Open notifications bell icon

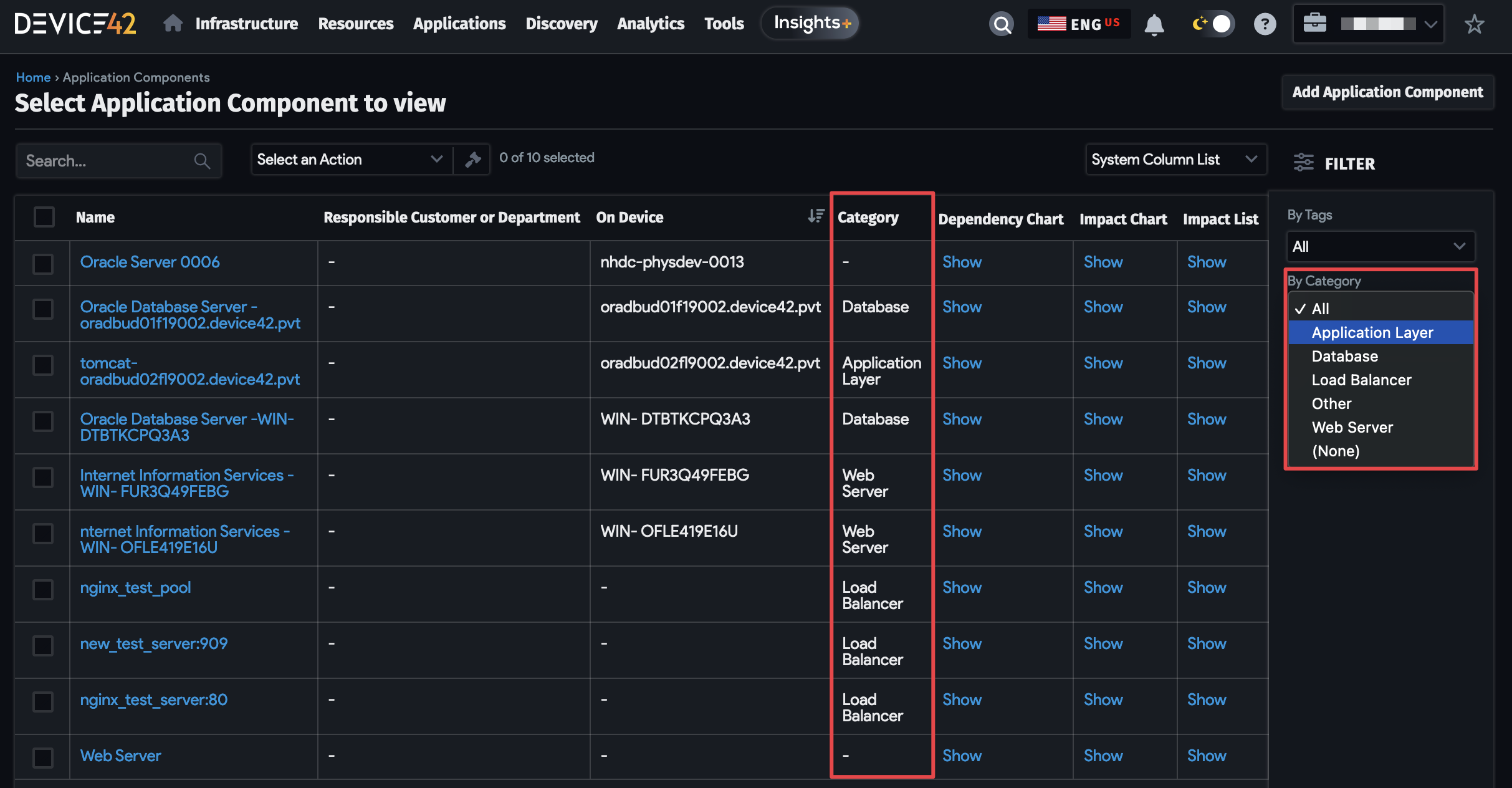click(1154, 24)
